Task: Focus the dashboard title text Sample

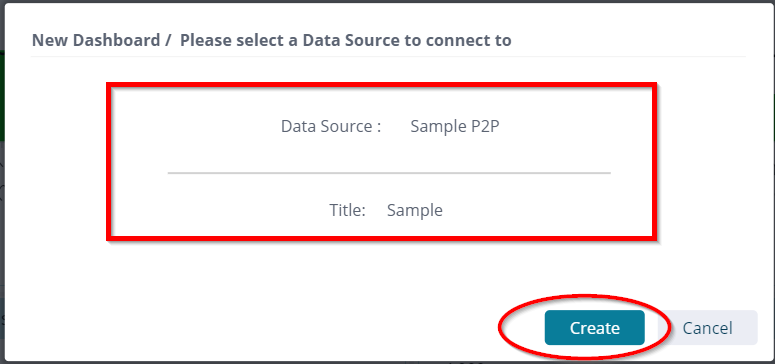Action: (x=415, y=210)
